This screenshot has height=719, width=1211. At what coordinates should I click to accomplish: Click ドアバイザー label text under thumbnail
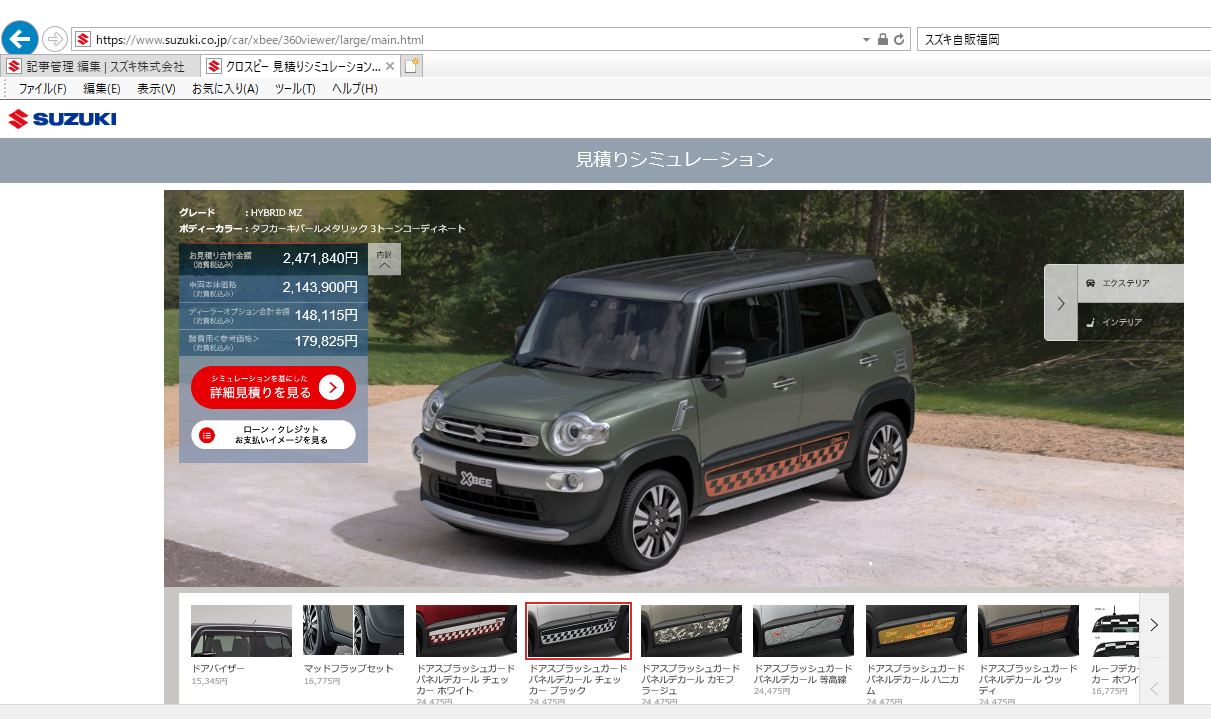coord(218,669)
